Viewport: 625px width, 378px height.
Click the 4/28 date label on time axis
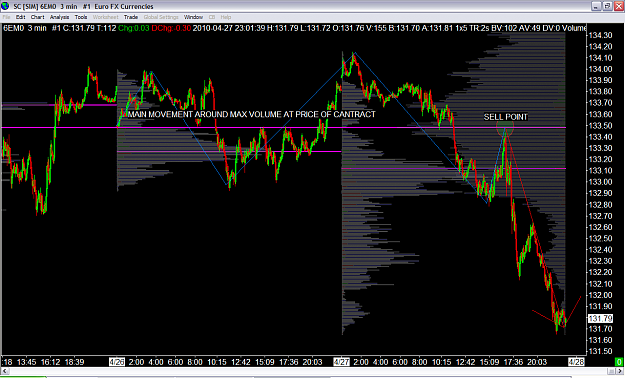click(576, 362)
